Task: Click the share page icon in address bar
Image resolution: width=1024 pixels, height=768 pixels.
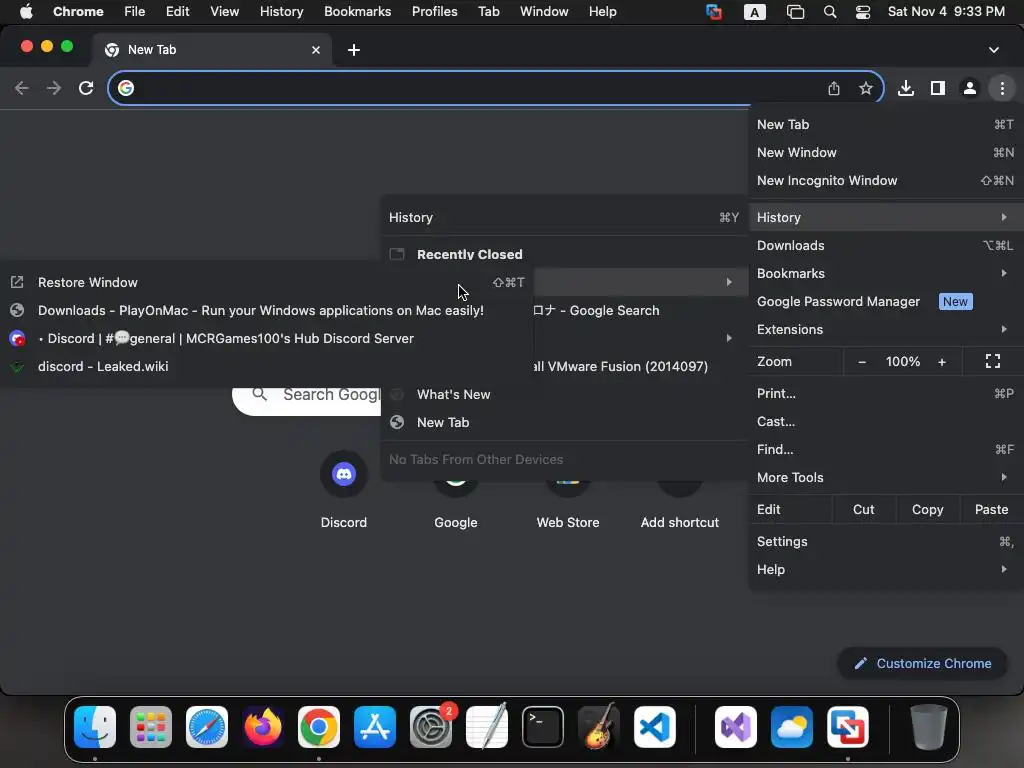Action: click(x=834, y=88)
